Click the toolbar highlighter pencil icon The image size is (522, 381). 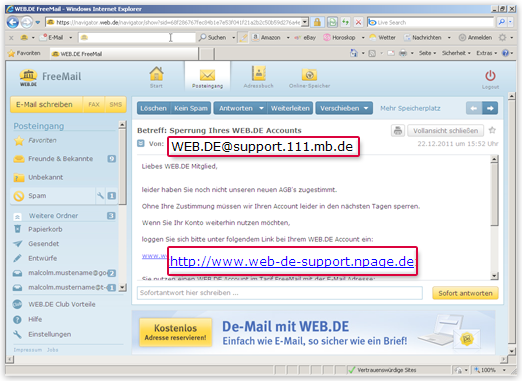244,38
